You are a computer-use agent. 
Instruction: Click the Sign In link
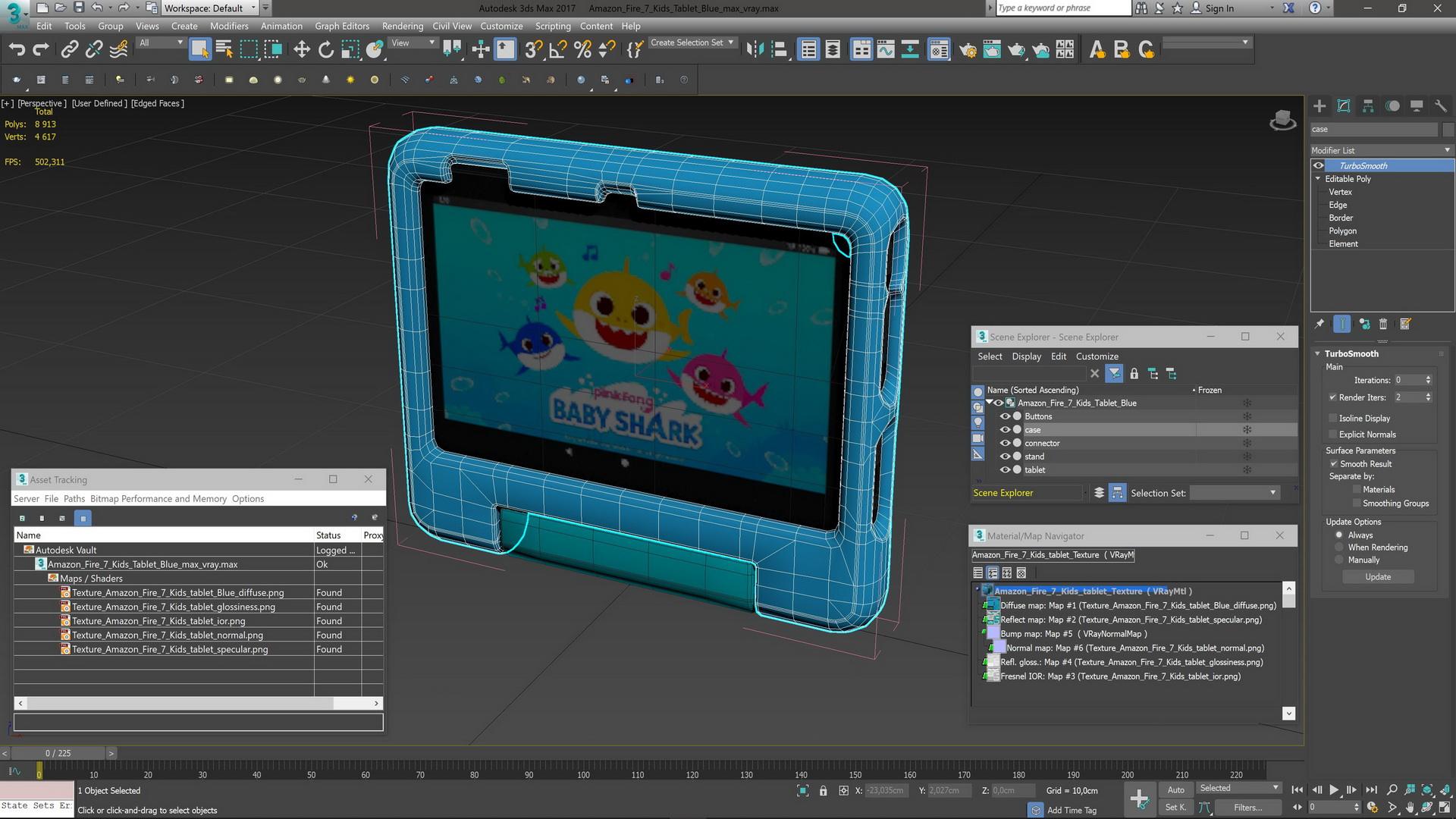click(x=1219, y=8)
